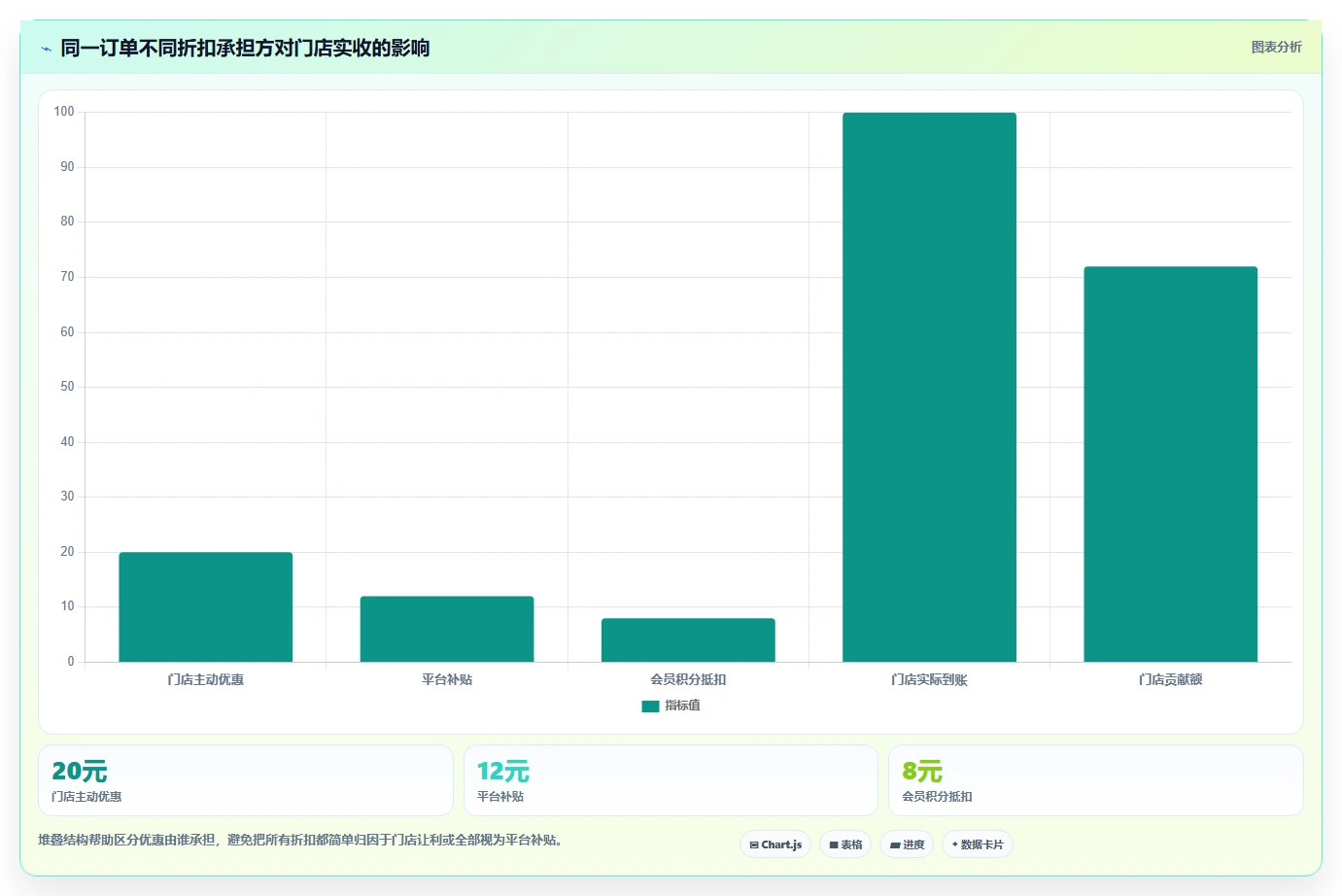Click x-axis label 门店贡献额
1342x896 pixels.
pyautogui.click(x=1171, y=679)
